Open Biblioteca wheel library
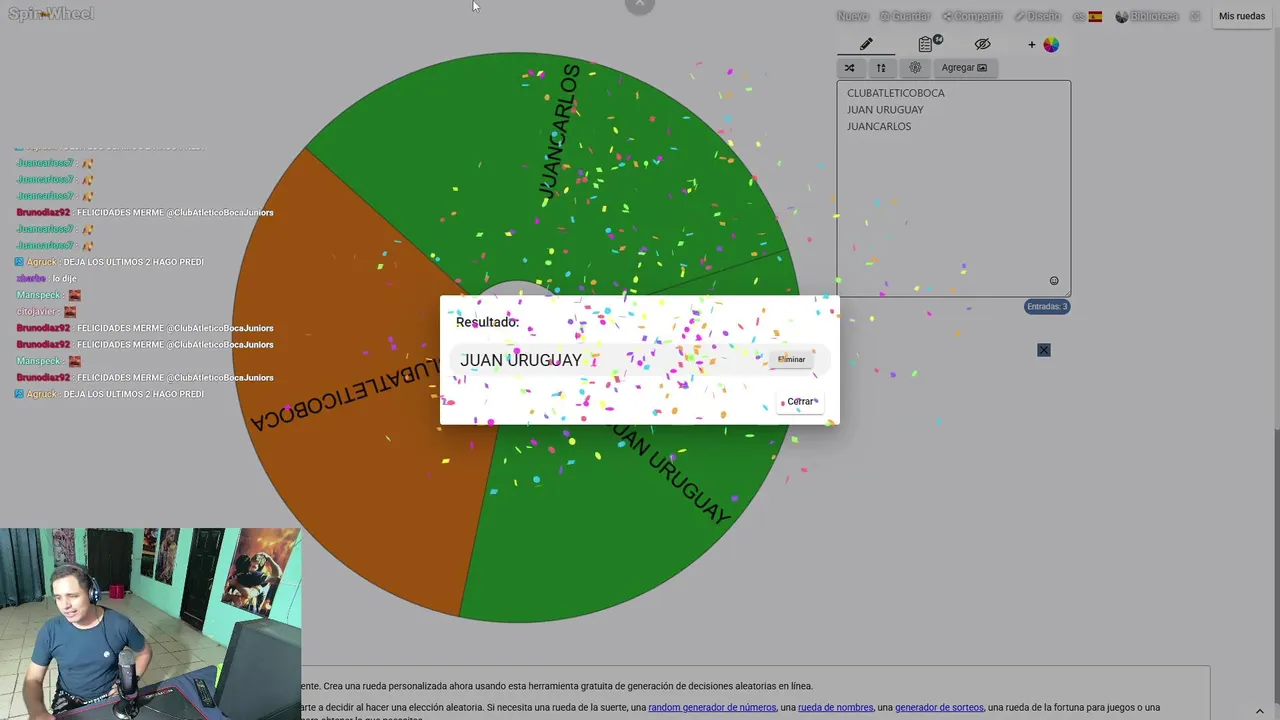This screenshot has width=1280, height=720. point(1147,16)
